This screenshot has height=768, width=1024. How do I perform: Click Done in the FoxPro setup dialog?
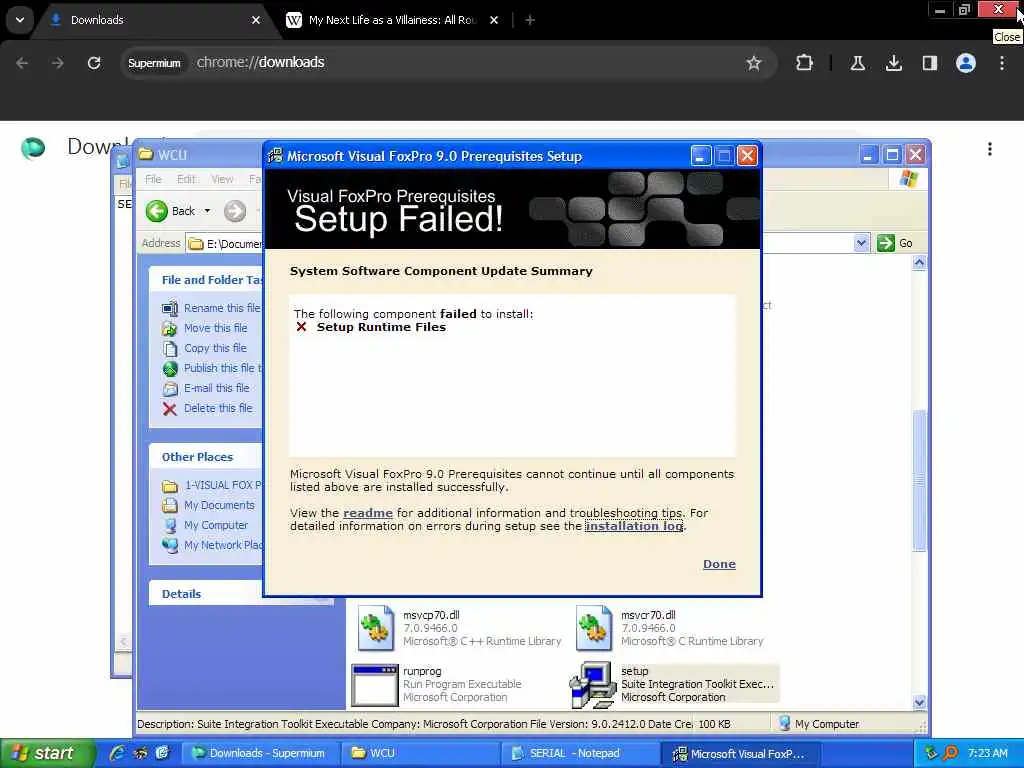(719, 564)
